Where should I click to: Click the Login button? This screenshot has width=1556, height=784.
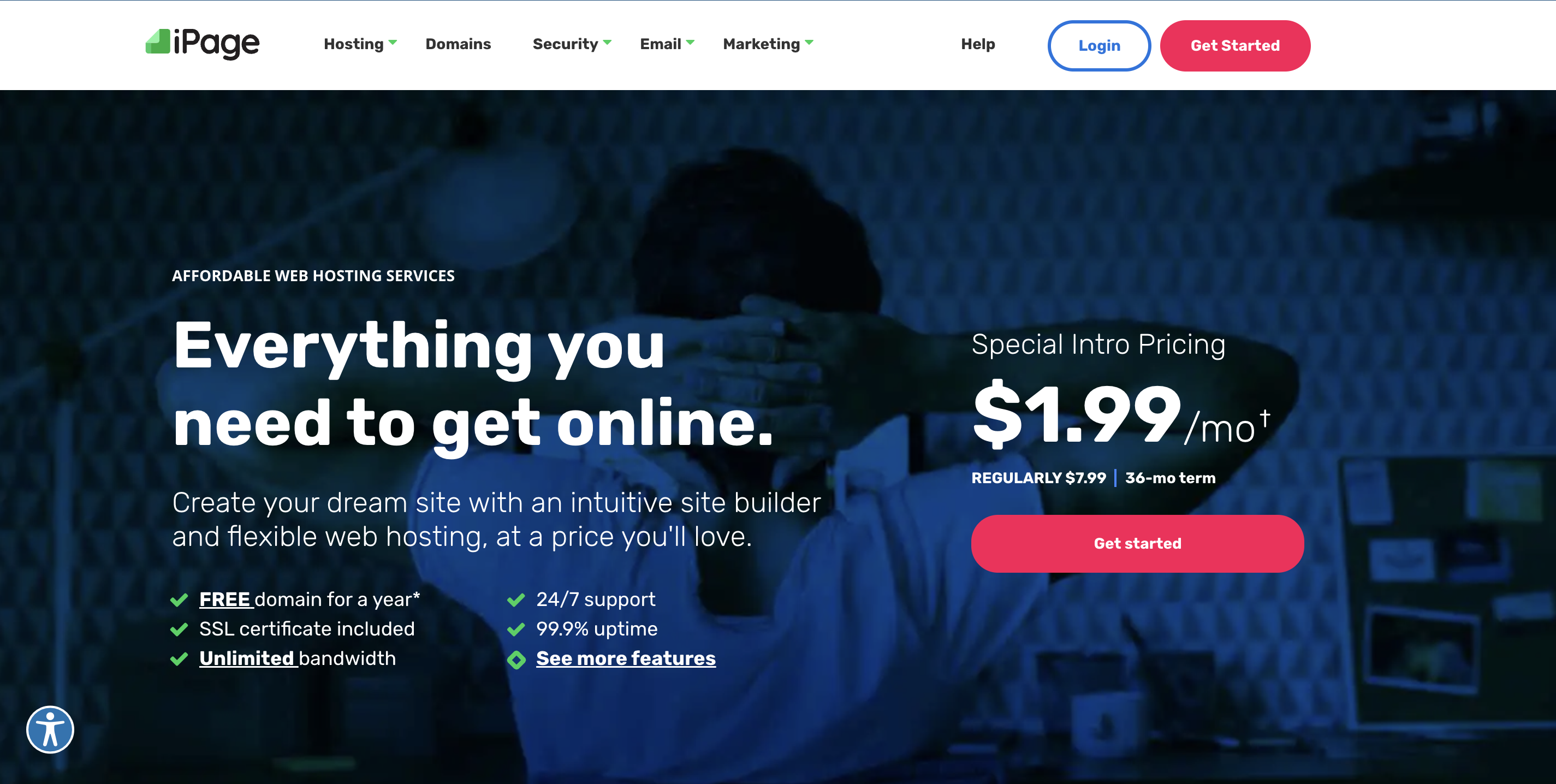click(1100, 46)
